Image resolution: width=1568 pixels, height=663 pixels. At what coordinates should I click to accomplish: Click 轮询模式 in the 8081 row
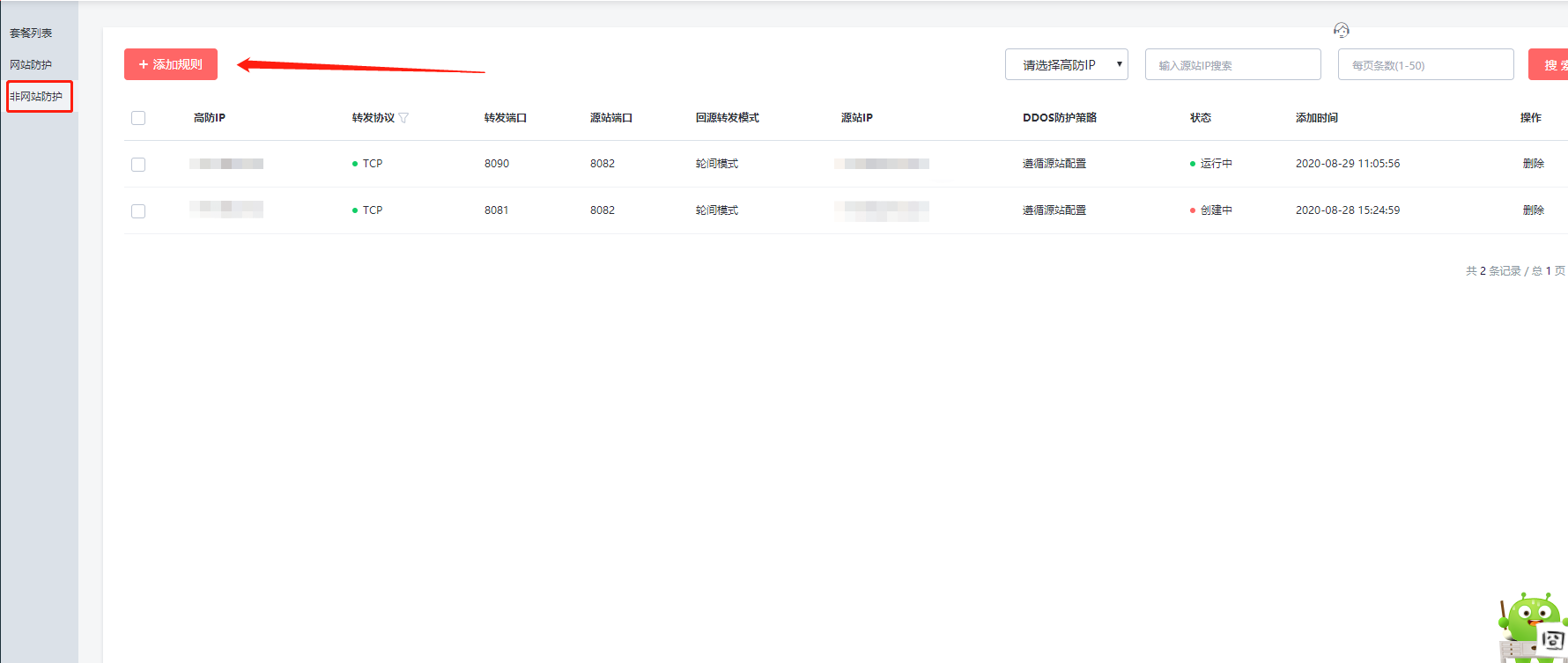pos(717,210)
